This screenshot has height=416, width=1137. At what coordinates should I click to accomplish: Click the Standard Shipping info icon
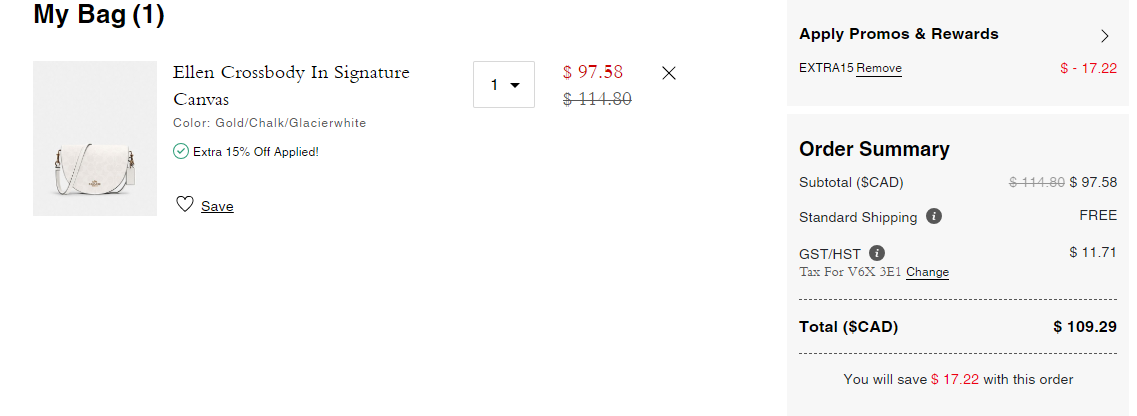coord(934,216)
